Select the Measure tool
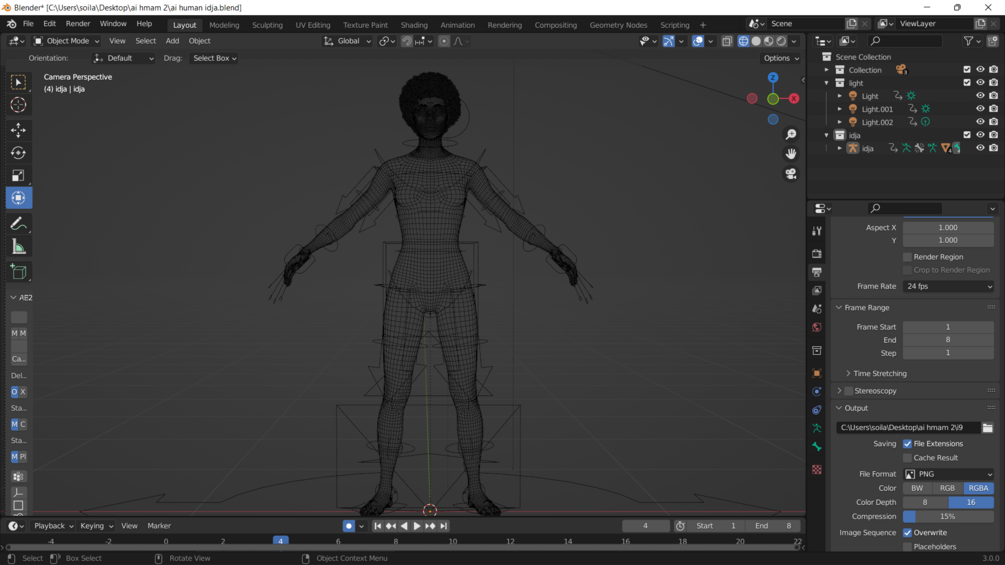The width and height of the screenshot is (1005, 565). [x=18, y=247]
